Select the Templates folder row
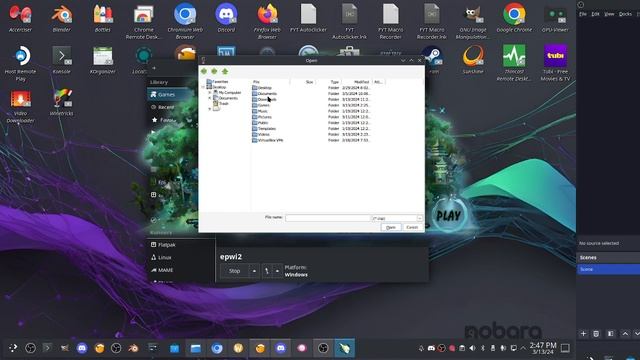This screenshot has width=640, height=360. coord(311,129)
